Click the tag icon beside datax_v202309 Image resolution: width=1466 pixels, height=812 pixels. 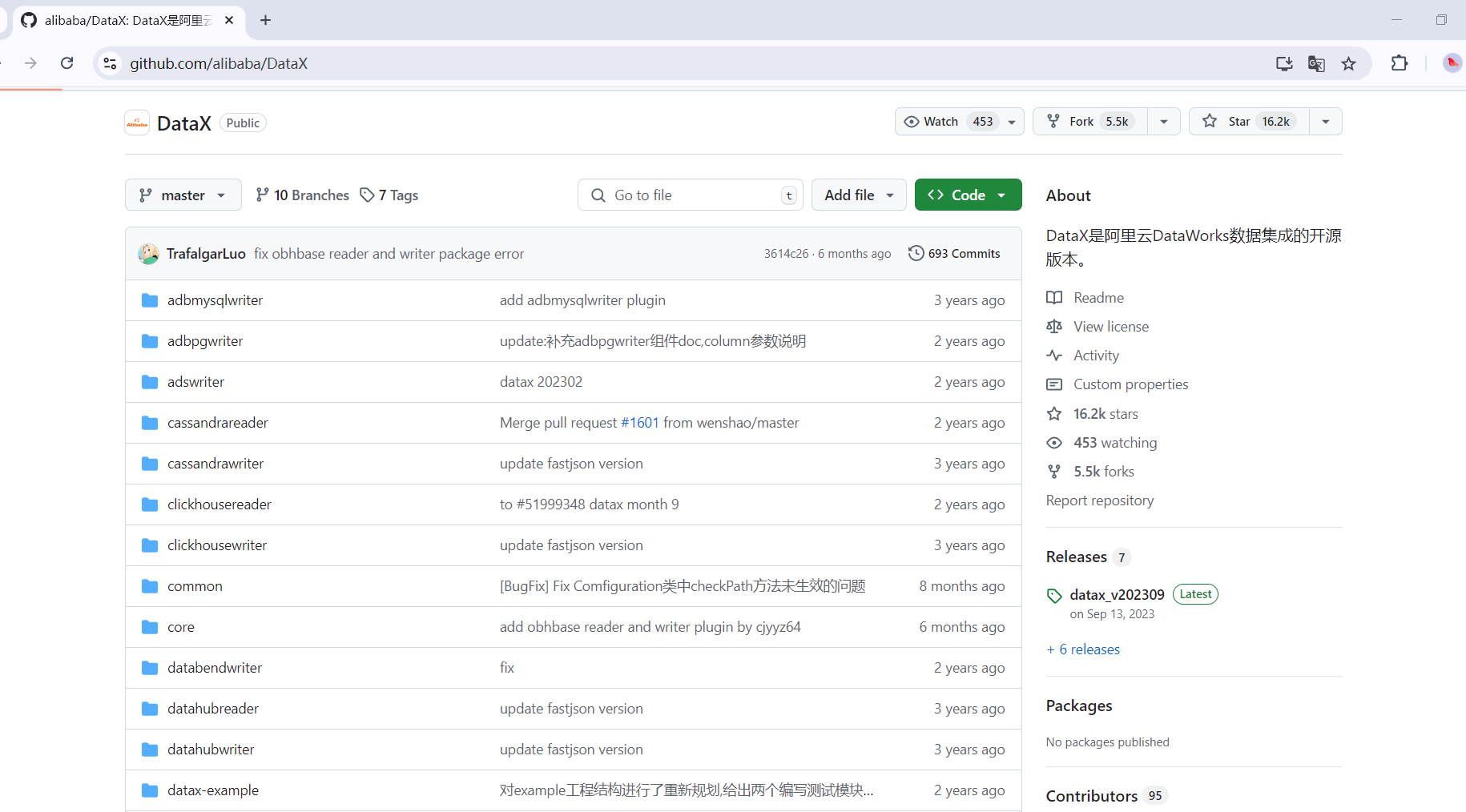(1054, 596)
